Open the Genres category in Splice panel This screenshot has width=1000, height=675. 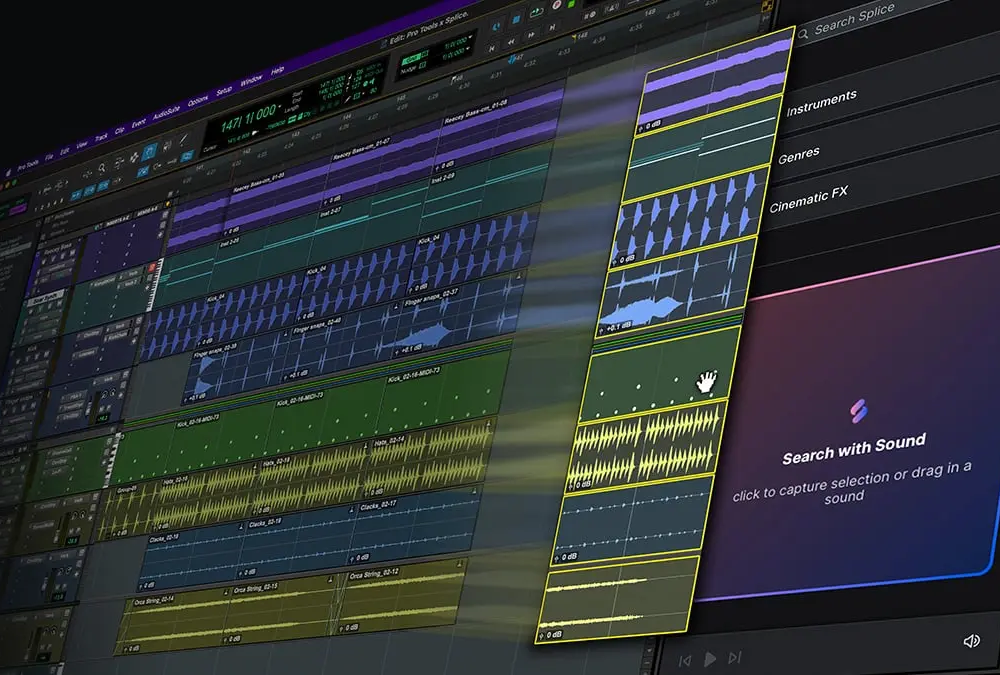(798, 155)
